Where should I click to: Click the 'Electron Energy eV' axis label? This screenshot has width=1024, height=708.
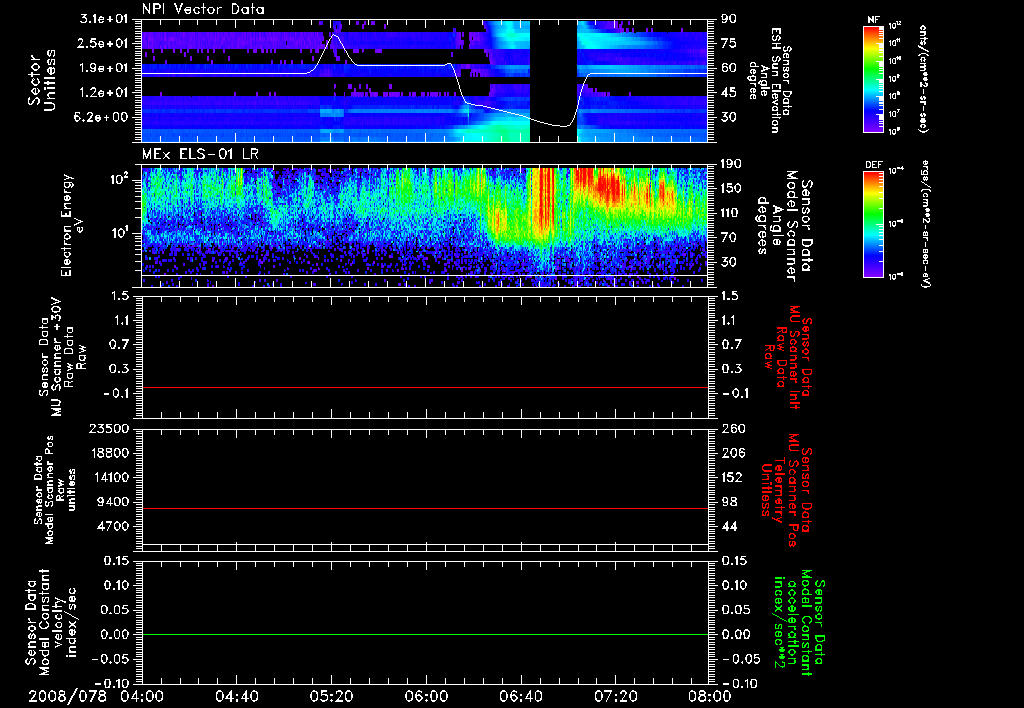tap(71, 225)
